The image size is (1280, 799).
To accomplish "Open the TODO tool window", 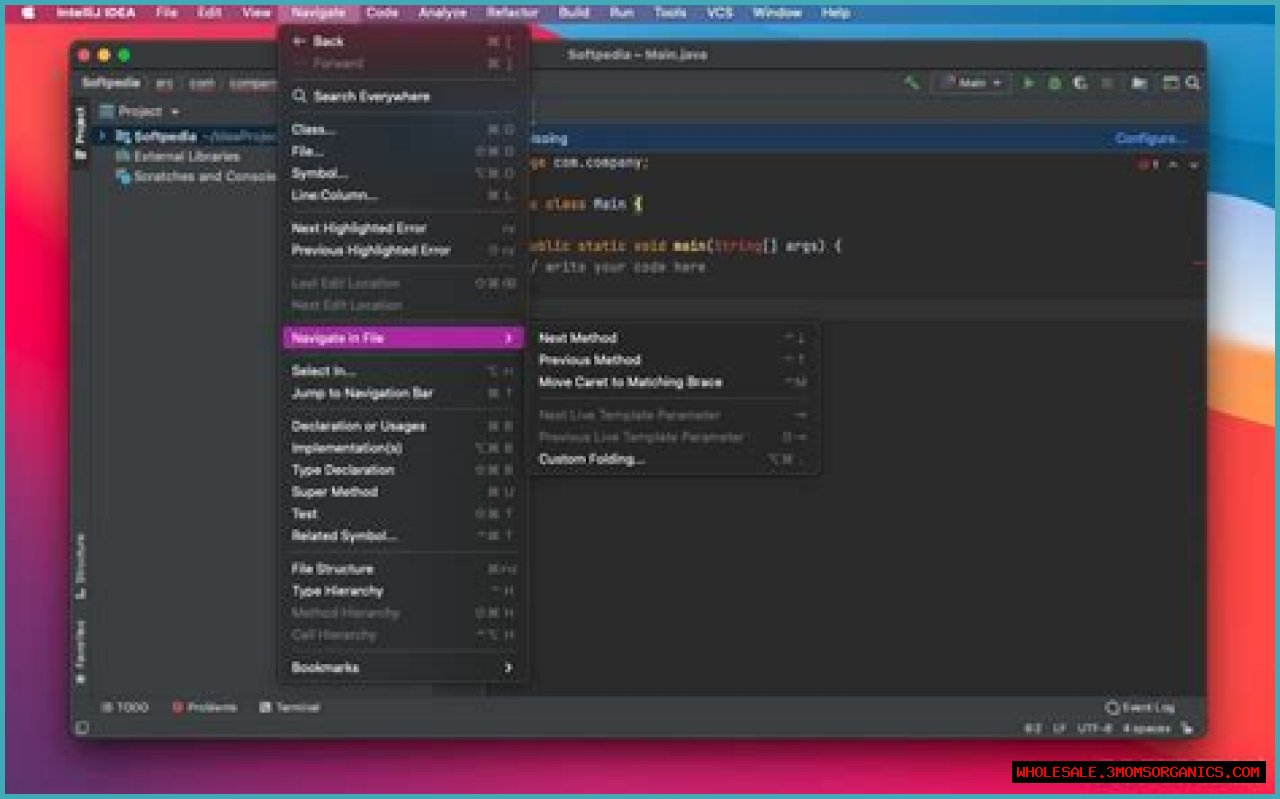I will click(x=124, y=707).
